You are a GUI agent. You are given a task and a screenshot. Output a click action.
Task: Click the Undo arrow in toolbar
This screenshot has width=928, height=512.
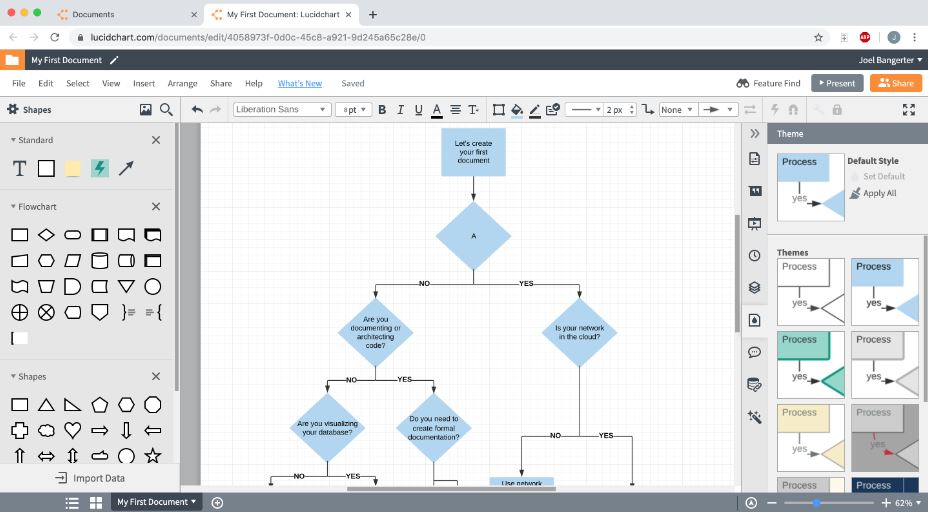(x=197, y=110)
